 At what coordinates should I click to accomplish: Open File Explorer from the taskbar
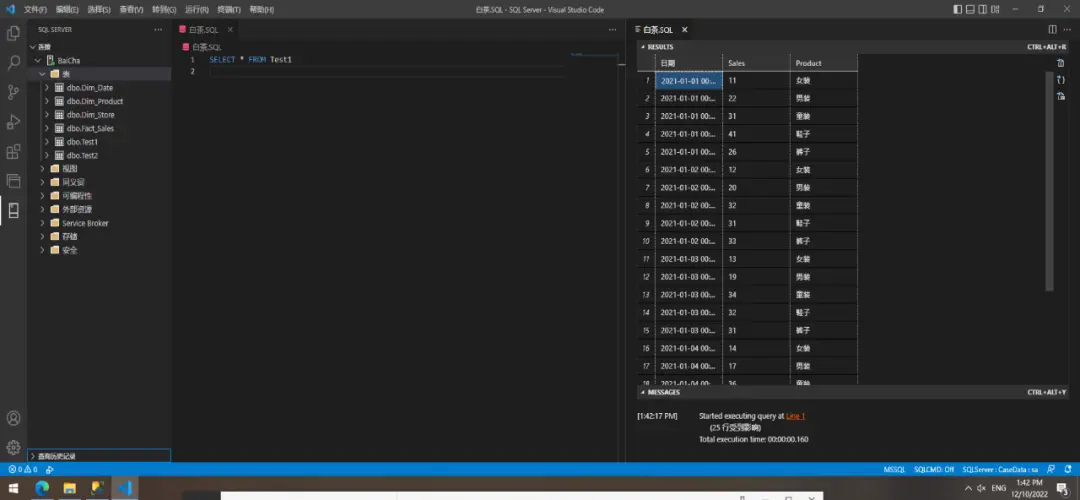pos(70,488)
